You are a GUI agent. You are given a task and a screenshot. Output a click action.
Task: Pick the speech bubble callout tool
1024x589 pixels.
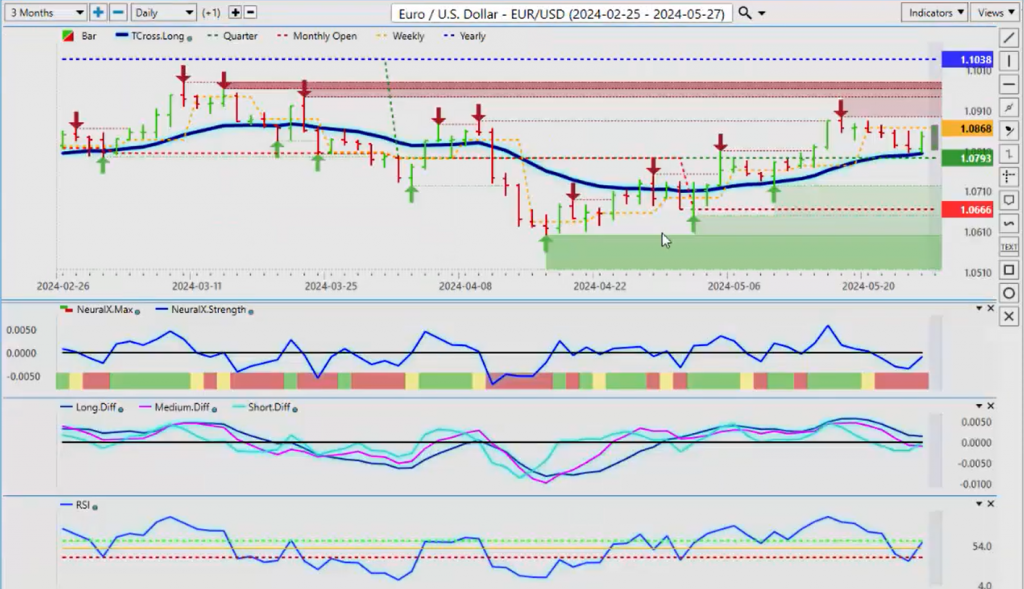click(x=1009, y=200)
